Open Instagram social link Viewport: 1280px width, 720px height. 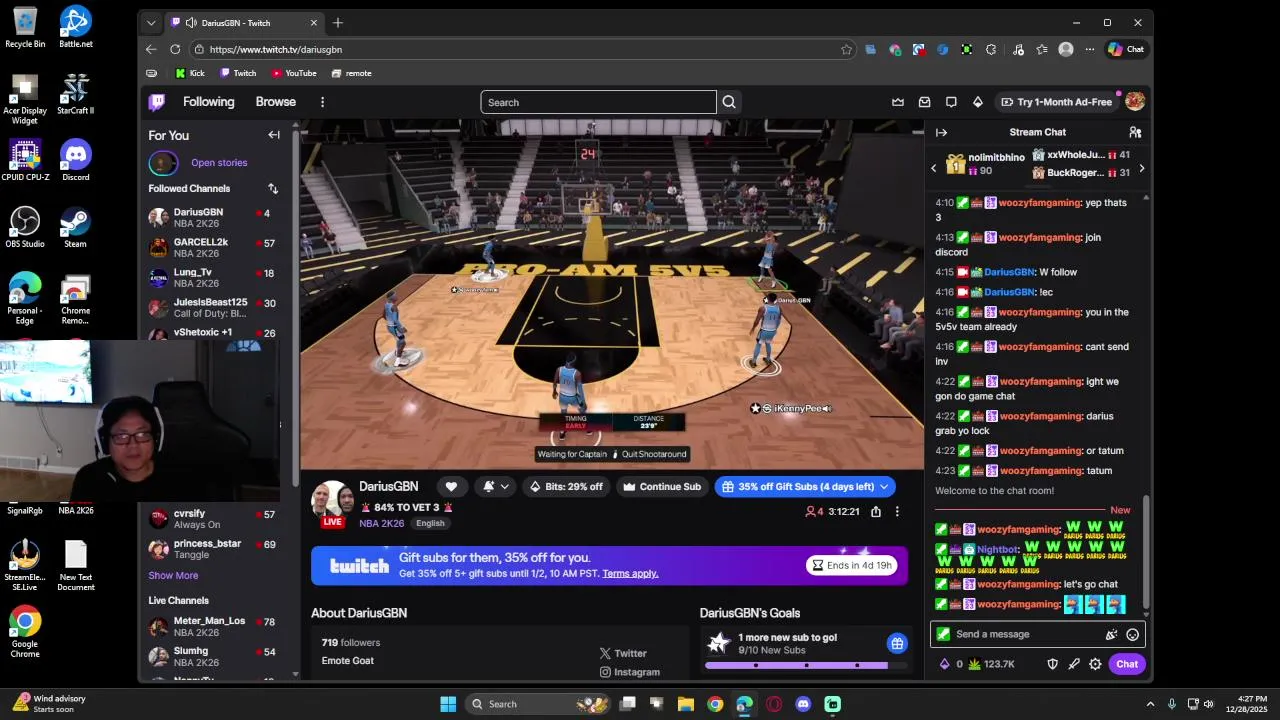(630, 672)
